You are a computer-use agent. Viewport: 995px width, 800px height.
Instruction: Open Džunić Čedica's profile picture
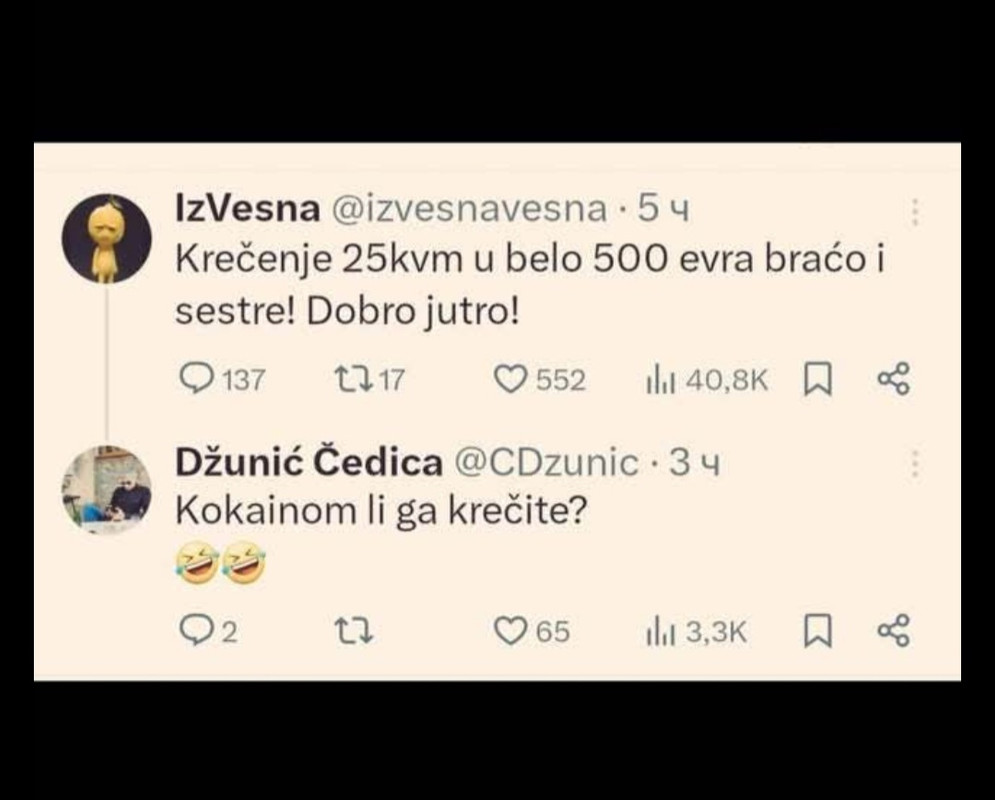click(x=107, y=490)
